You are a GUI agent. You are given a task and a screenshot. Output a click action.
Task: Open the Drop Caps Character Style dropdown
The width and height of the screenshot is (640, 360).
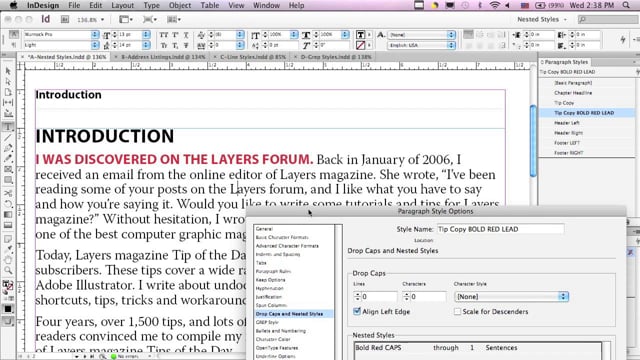click(511, 297)
